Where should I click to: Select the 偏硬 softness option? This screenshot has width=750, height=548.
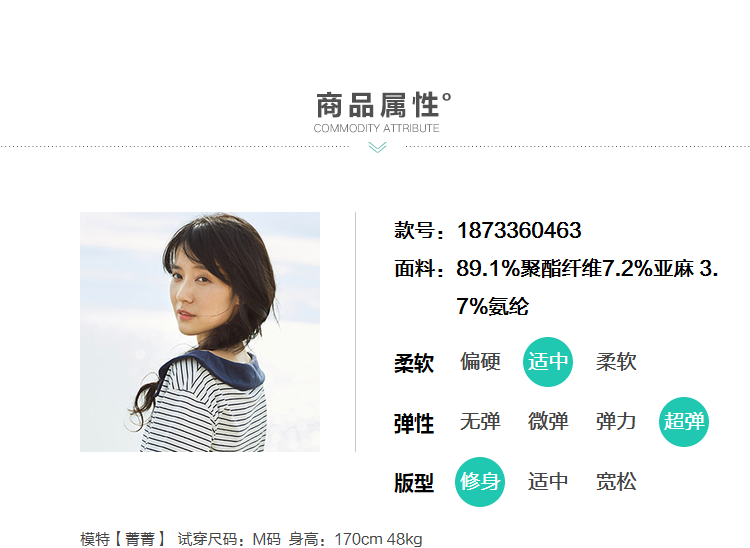[x=480, y=362]
